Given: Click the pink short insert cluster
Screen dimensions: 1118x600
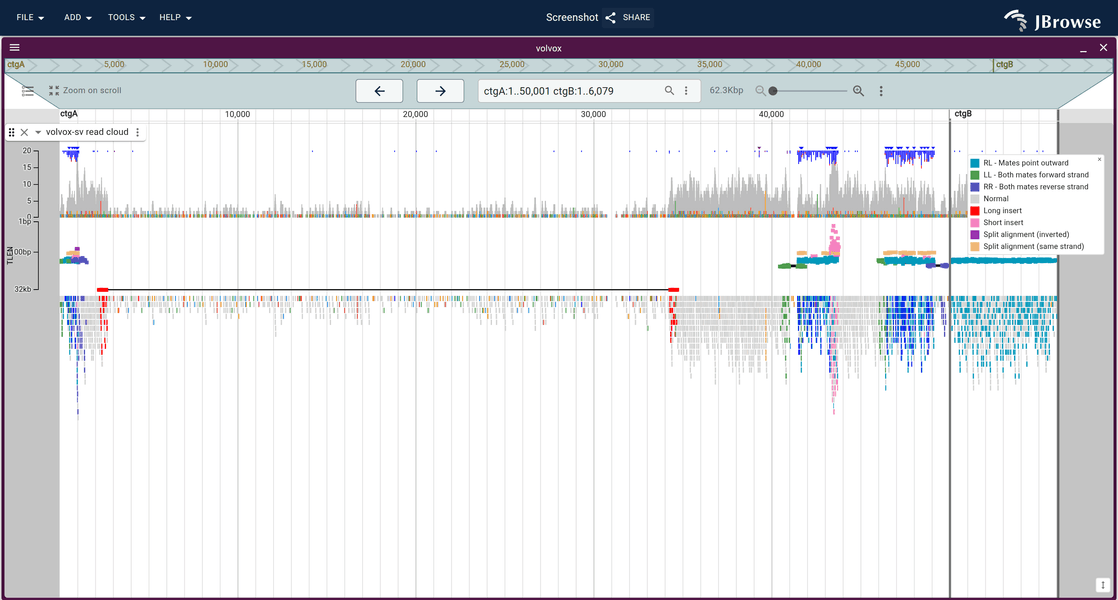Looking at the screenshot, I should click(x=834, y=241).
